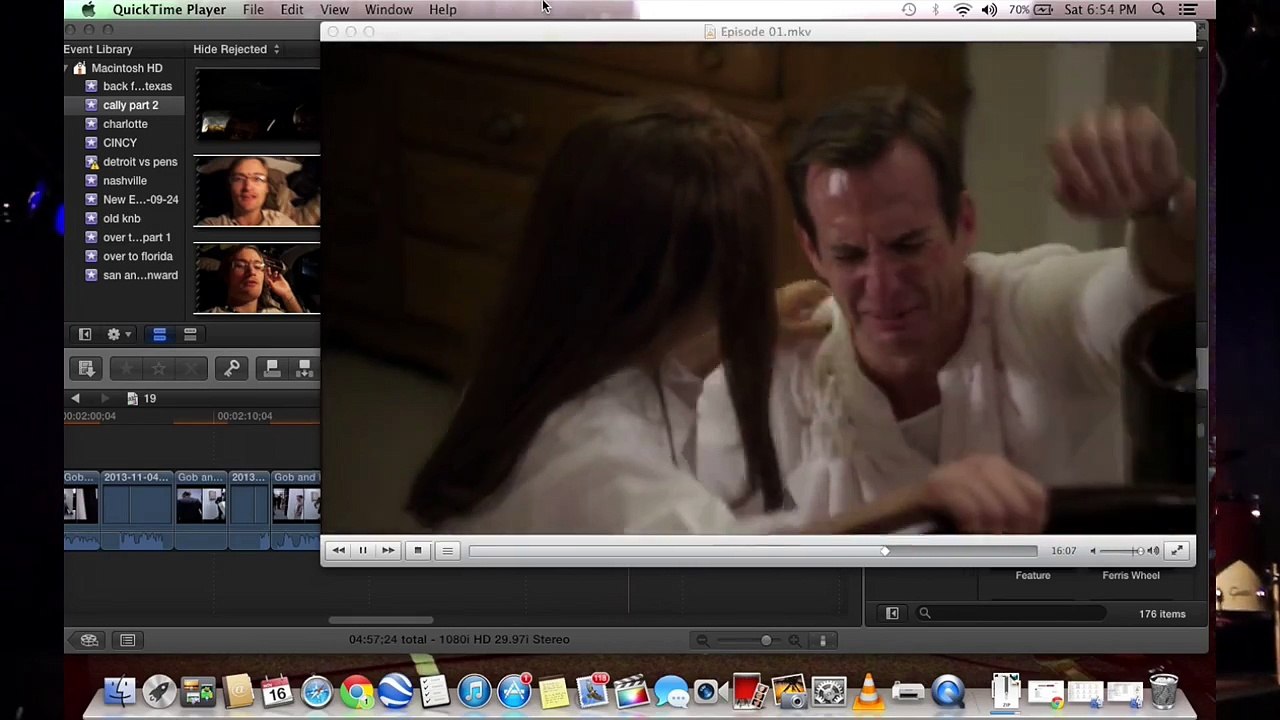Open the Hide Rejected filter dropdown
This screenshot has width=1280, height=720.
236,49
